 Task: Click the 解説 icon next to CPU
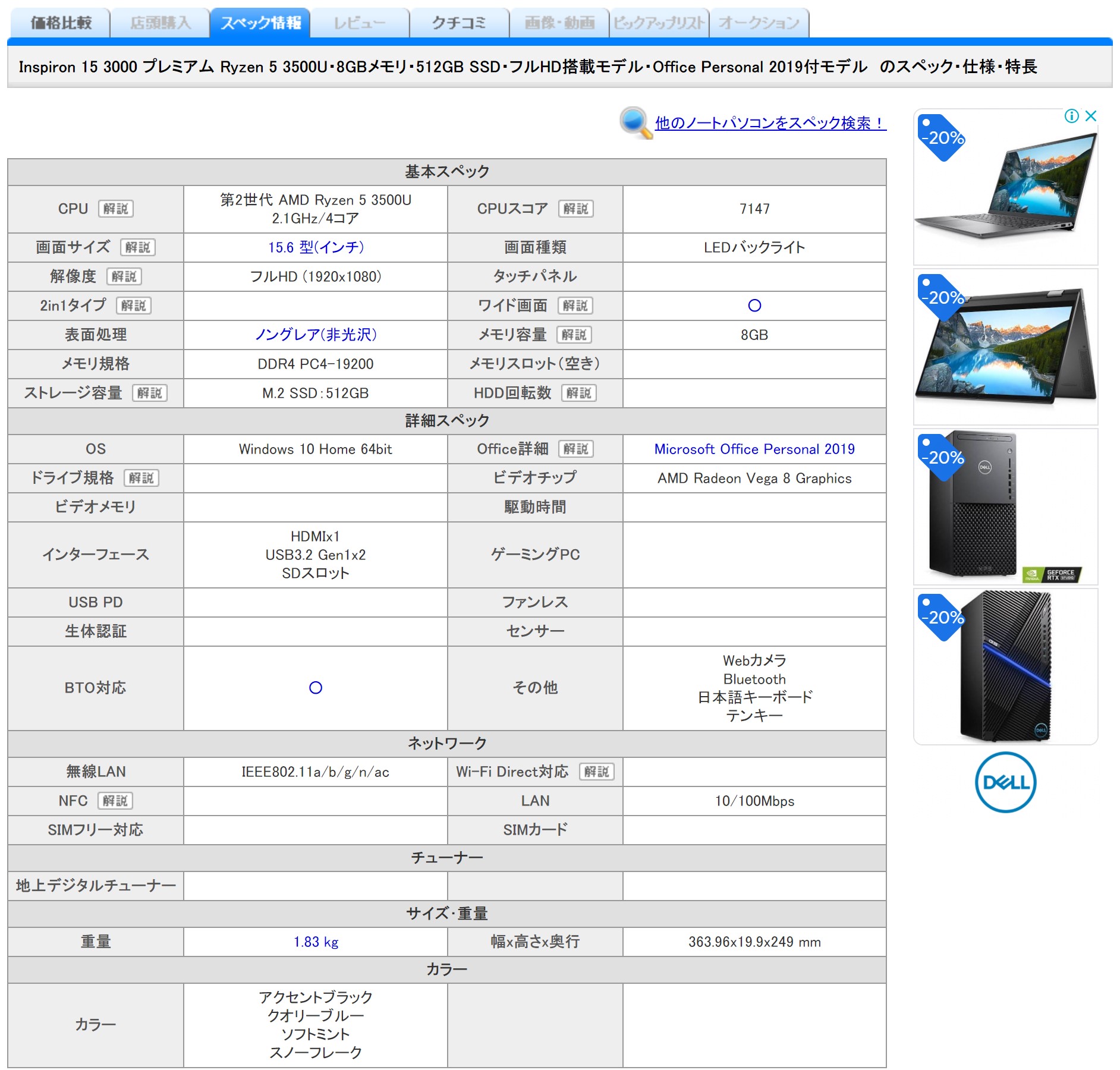[116, 209]
